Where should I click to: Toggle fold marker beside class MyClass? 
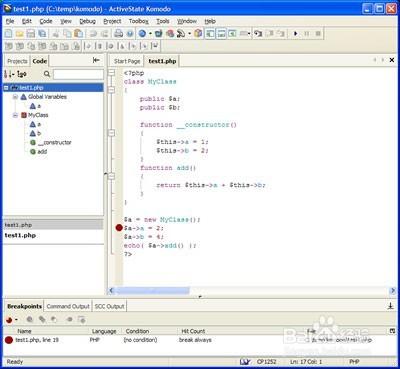[x=111, y=90]
